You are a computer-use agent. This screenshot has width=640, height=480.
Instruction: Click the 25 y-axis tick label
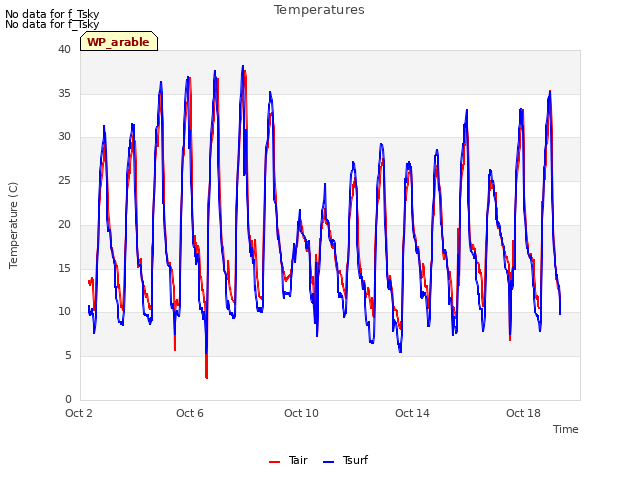click(x=64, y=180)
